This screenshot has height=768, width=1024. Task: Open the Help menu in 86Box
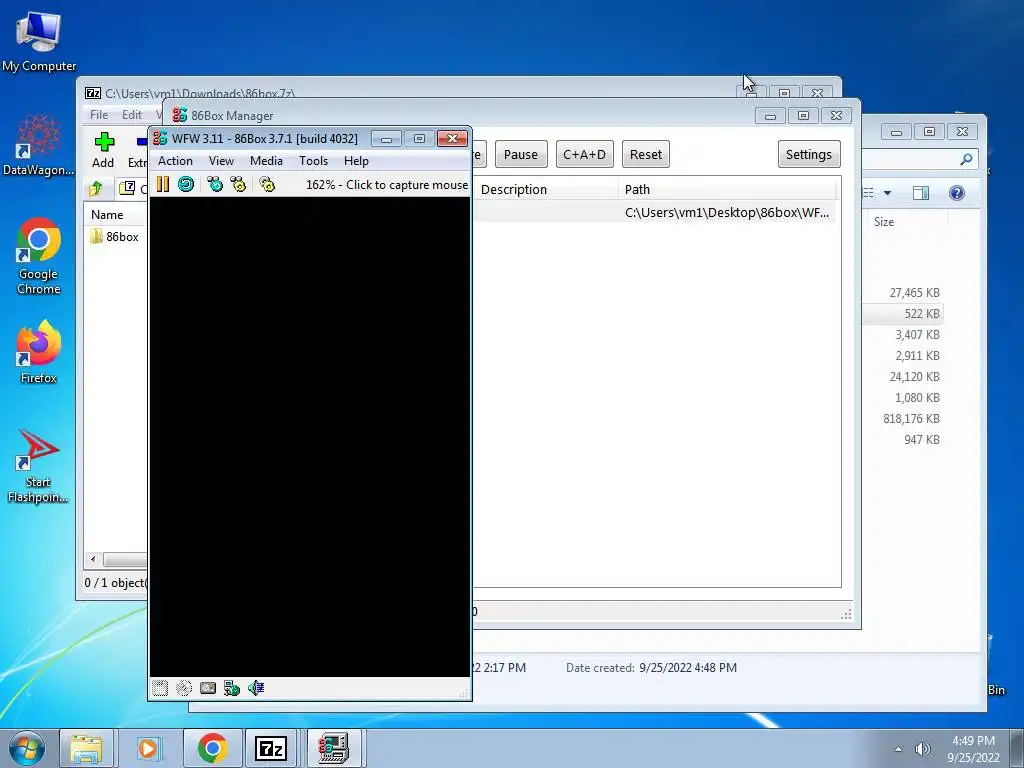[x=356, y=161]
